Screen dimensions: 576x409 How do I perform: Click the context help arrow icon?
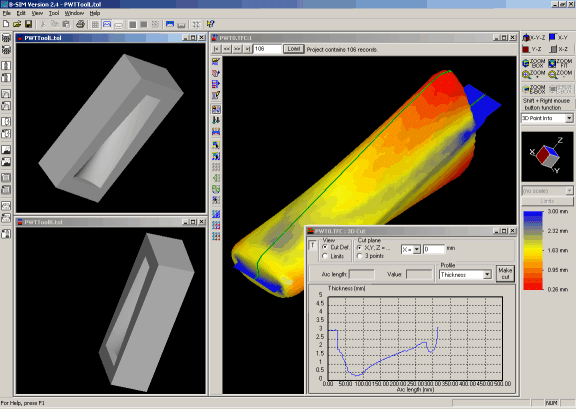point(210,24)
